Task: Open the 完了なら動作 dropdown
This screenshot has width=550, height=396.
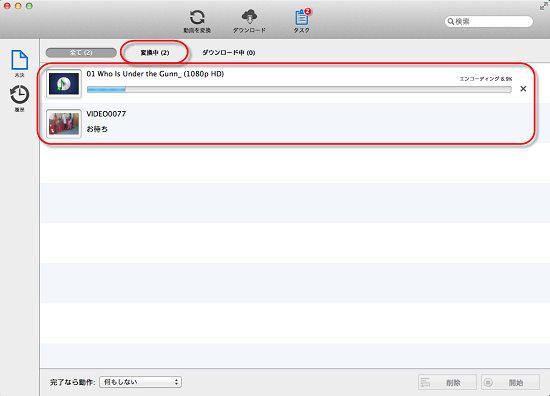Action: coord(140,382)
